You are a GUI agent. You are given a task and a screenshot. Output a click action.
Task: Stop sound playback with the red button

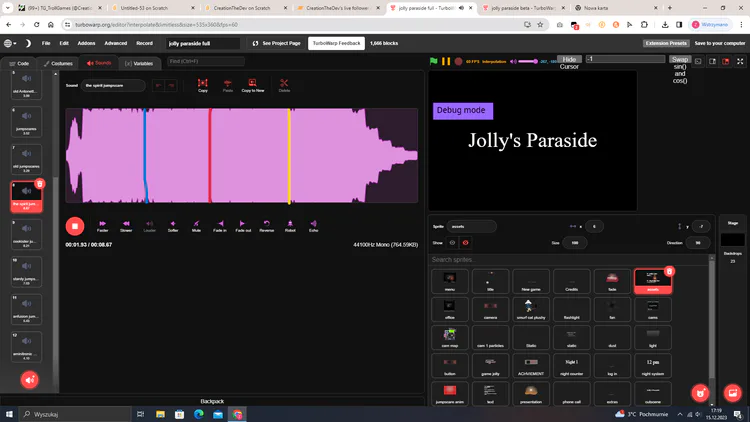coord(75,226)
